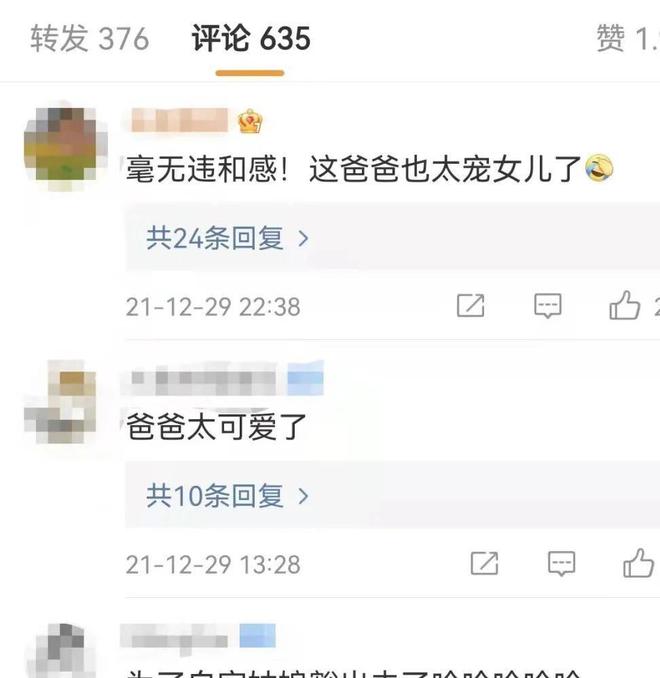Repost the 爸爸太可爱了 comment
The image size is (660, 678).
coord(484,563)
